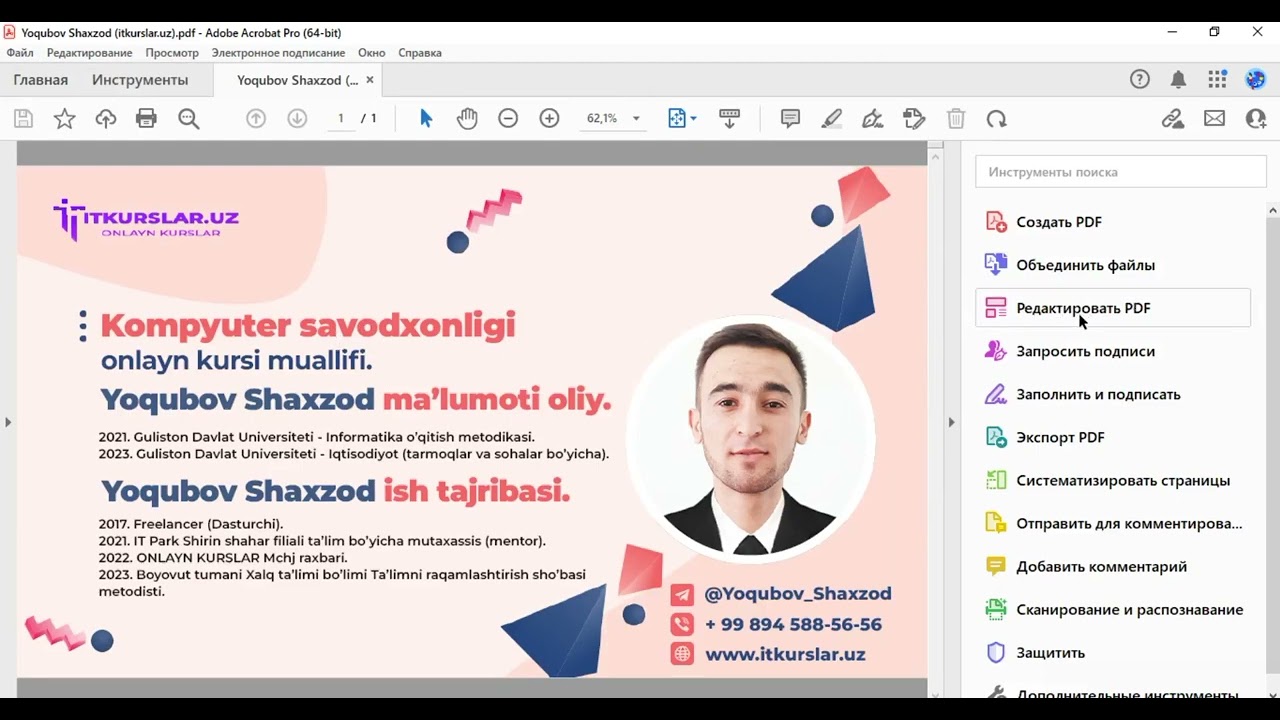Upload file to cloud icon
This screenshot has height=720, width=1280.
tap(106, 119)
